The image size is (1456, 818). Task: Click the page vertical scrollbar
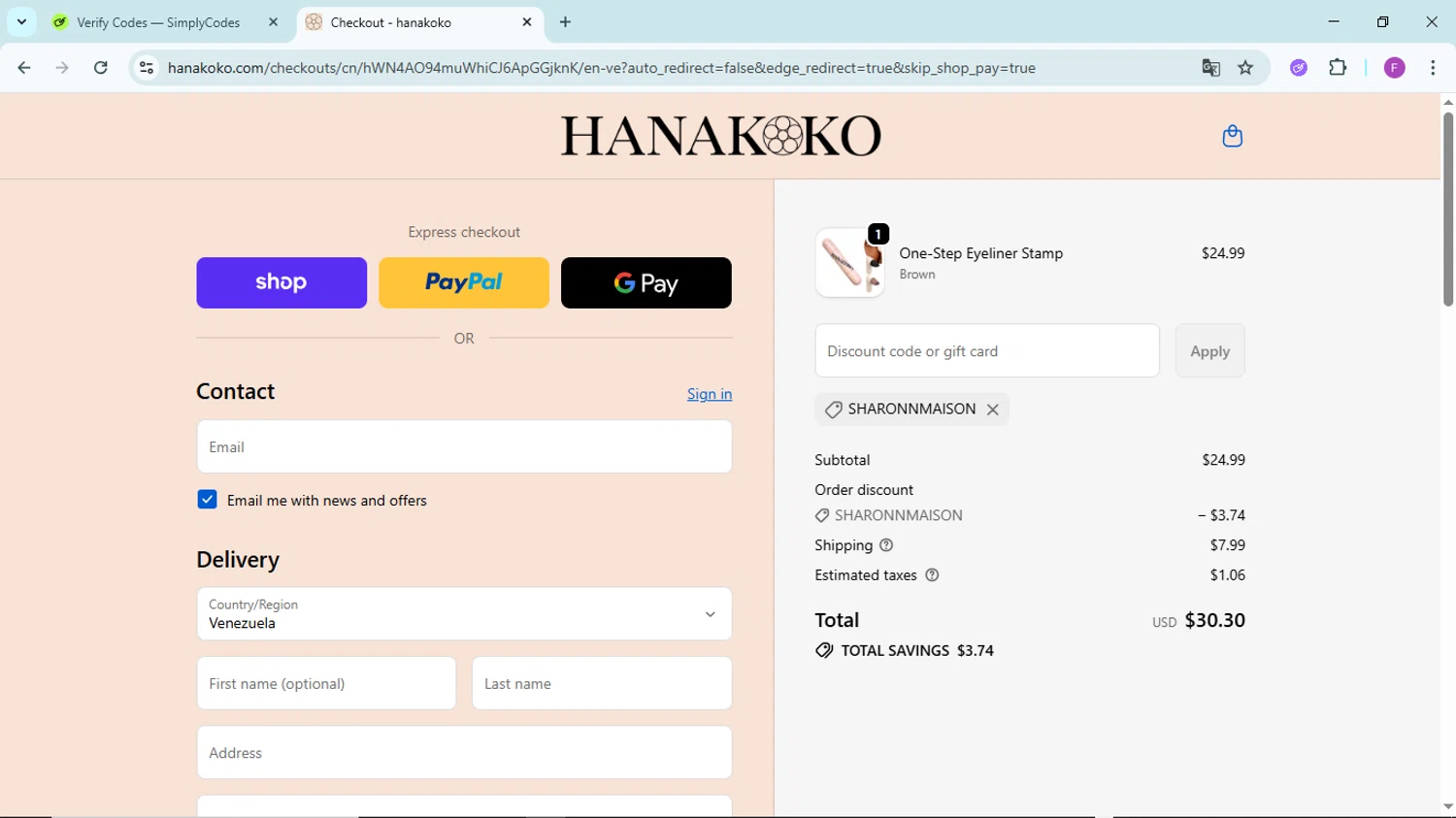click(1447, 210)
